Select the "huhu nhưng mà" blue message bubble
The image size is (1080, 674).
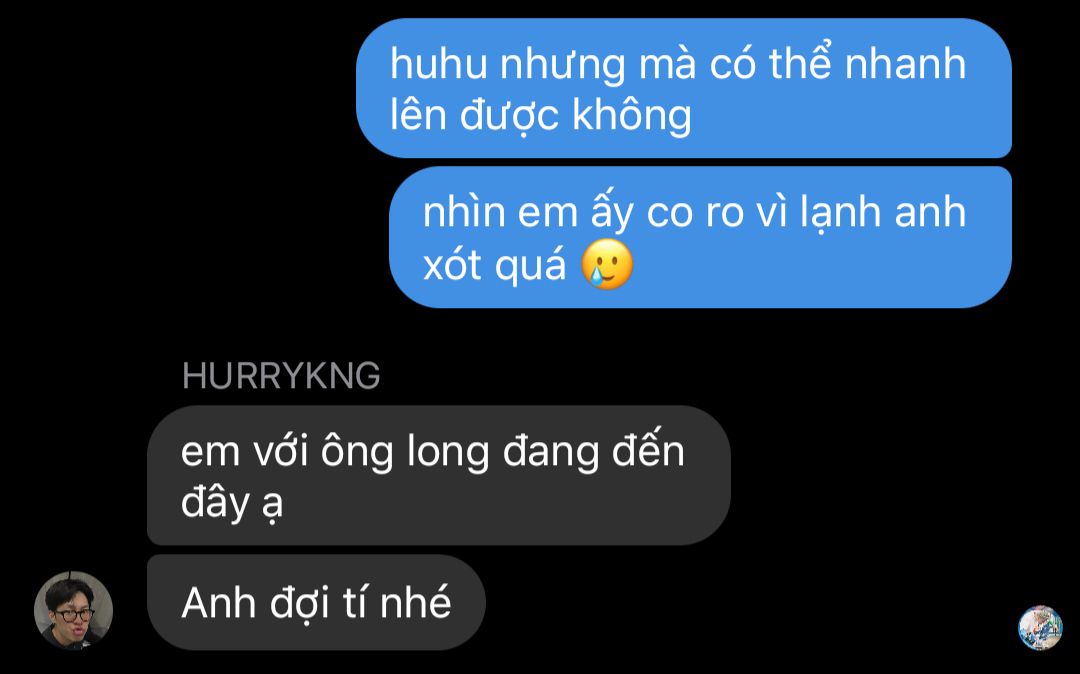point(683,88)
